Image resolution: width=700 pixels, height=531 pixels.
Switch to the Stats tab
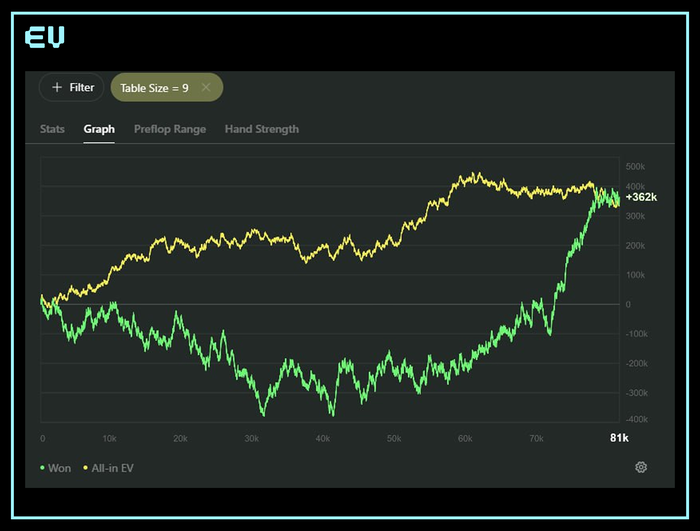click(52, 129)
